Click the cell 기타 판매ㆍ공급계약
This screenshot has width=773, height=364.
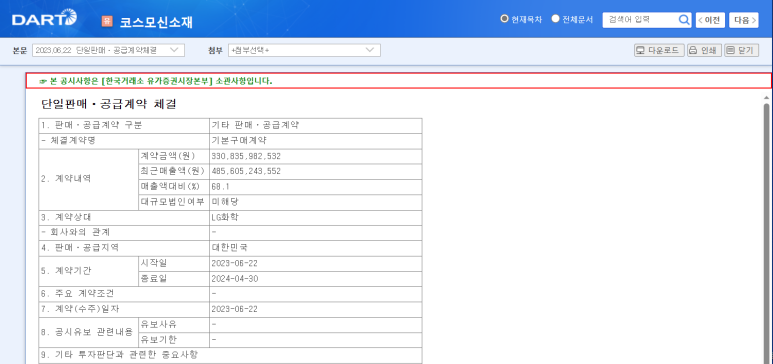pyautogui.click(x=255, y=125)
